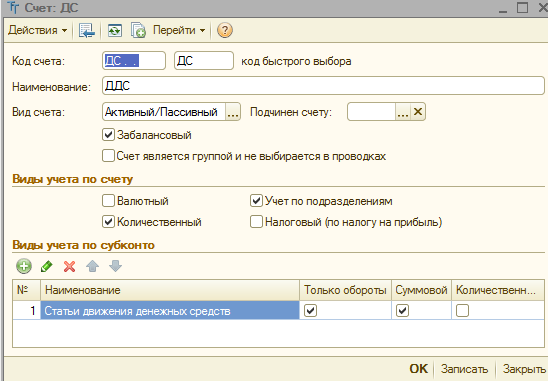548x381 pixels.
Task: Click the green add subconto icon
Action: [24, 266]
